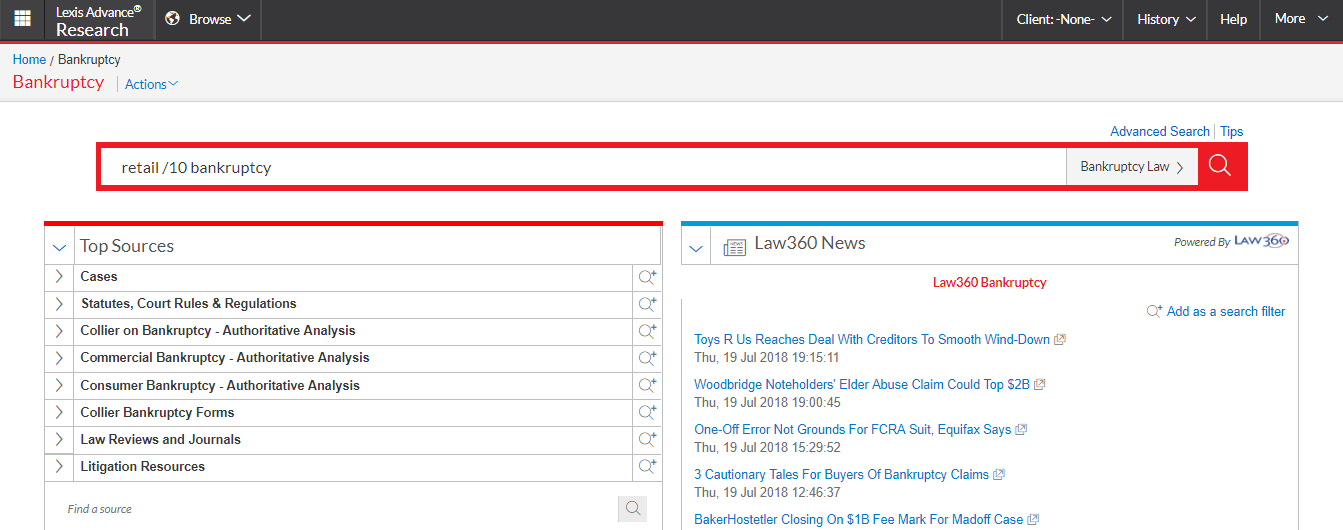1343x530 pixels.
Task: Click external link icon beside BakerHostetler headline
Action: 1034,520
